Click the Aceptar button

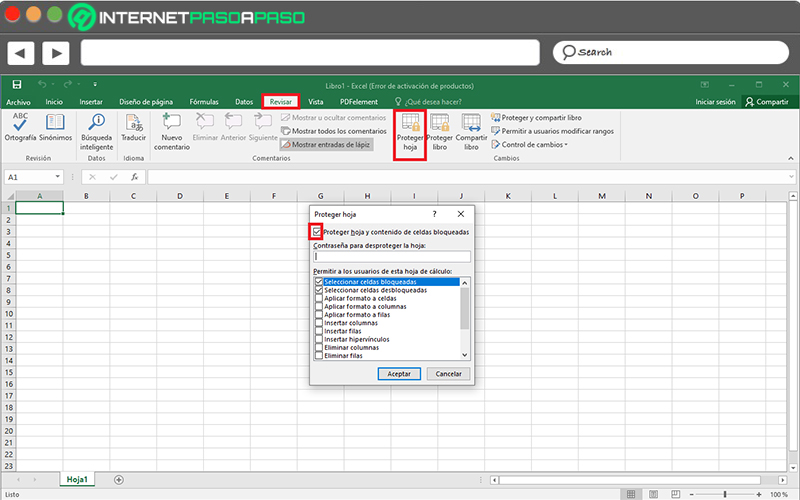click(x=399, y=374)
